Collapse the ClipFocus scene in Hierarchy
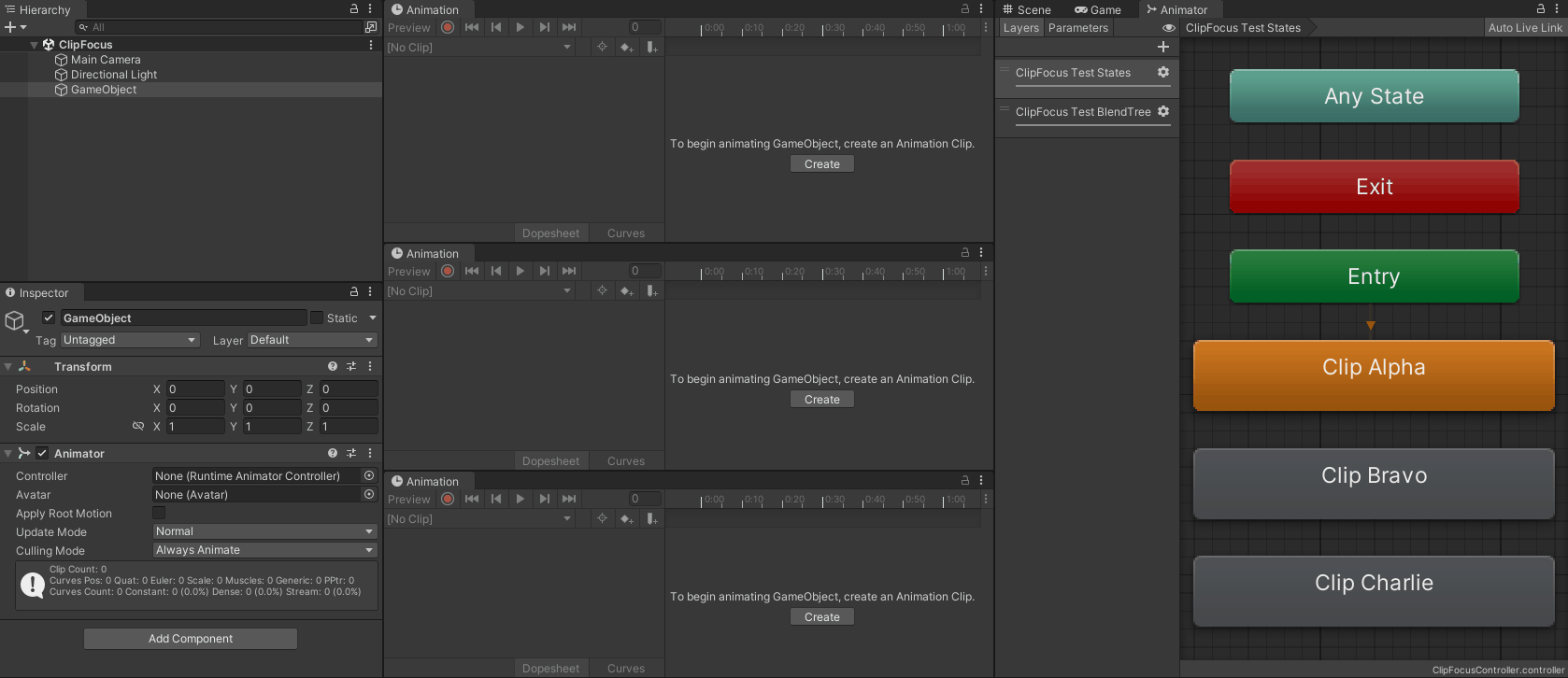This screenshot has width=1568, height=678. [x=35, y=45]
